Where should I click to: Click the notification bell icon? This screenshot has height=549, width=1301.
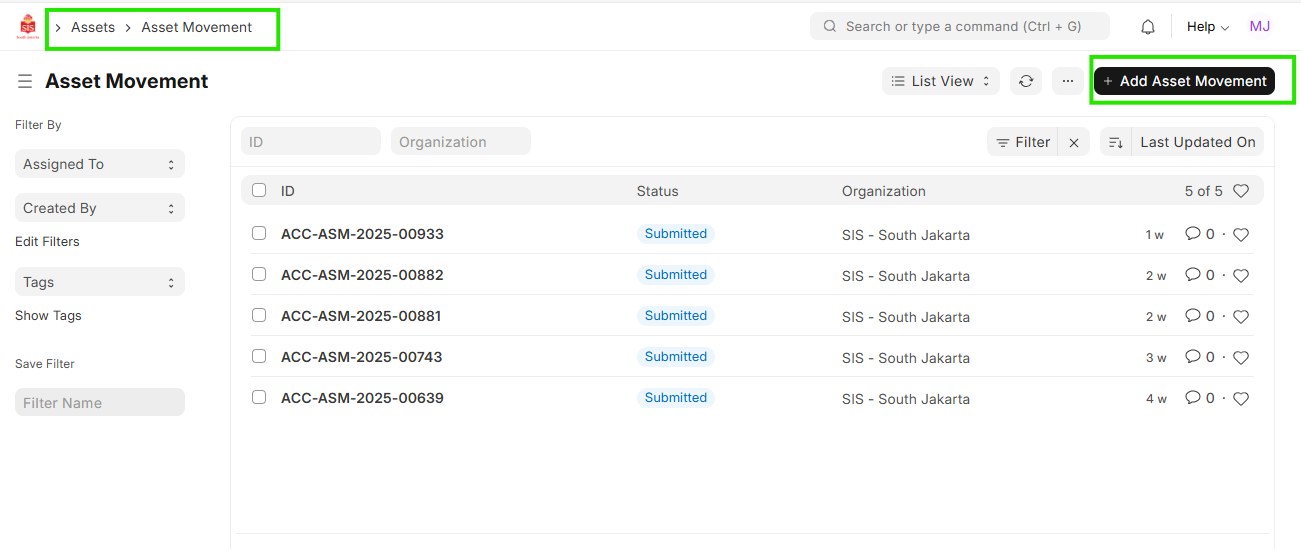[x=1148, y=27]
